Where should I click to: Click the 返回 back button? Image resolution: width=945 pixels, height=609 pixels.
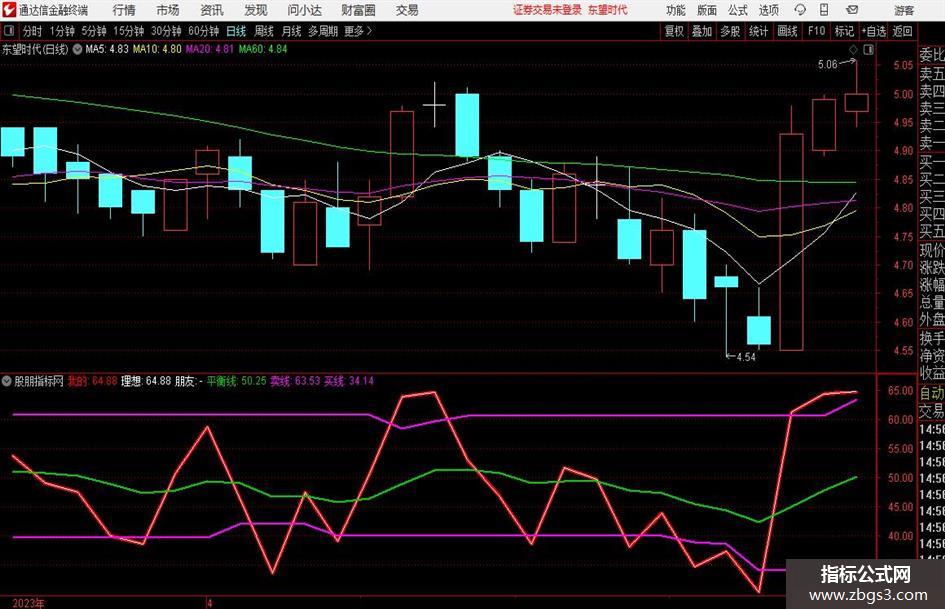tap(902, 31)
